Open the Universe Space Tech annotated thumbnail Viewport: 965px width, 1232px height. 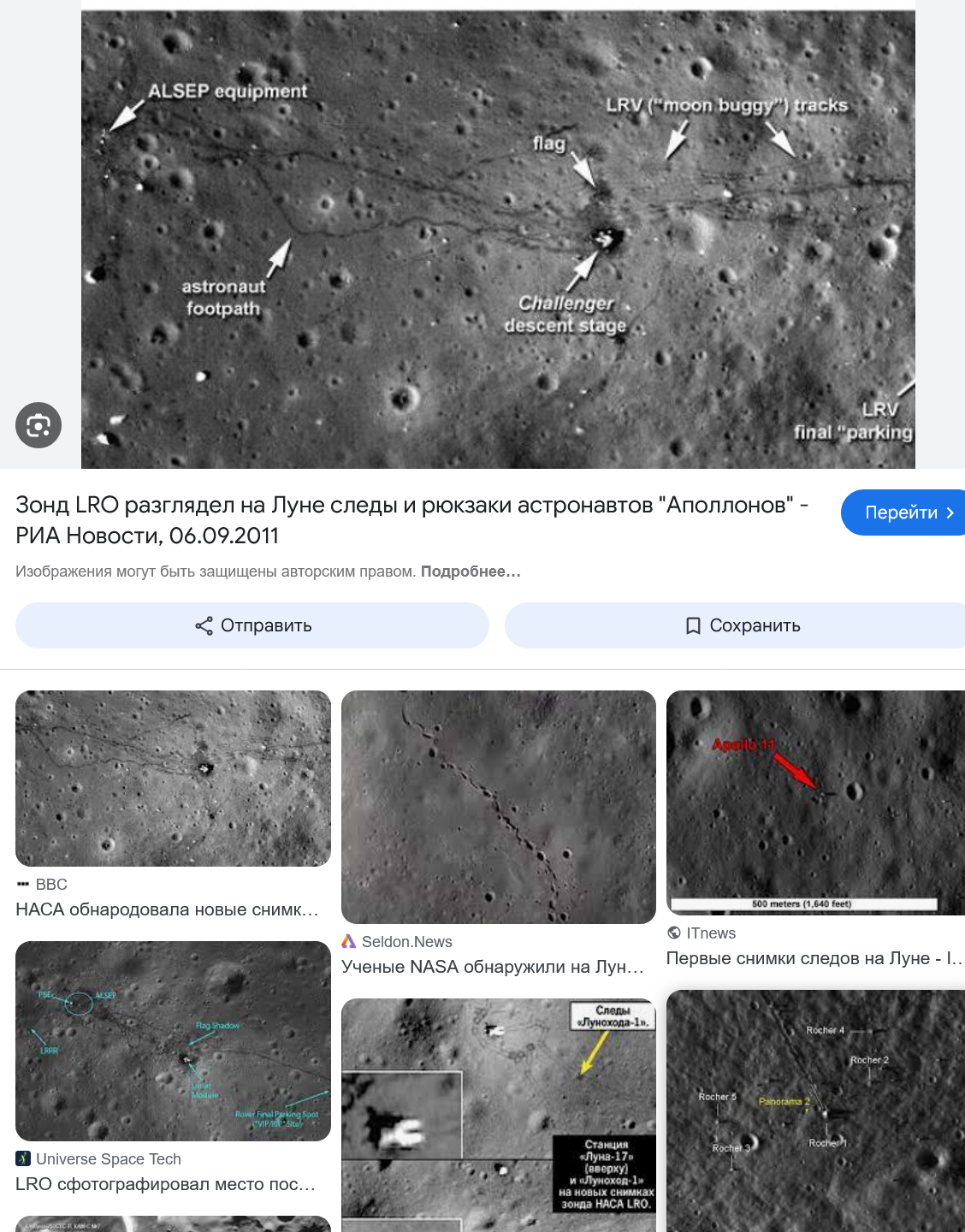173,1041
